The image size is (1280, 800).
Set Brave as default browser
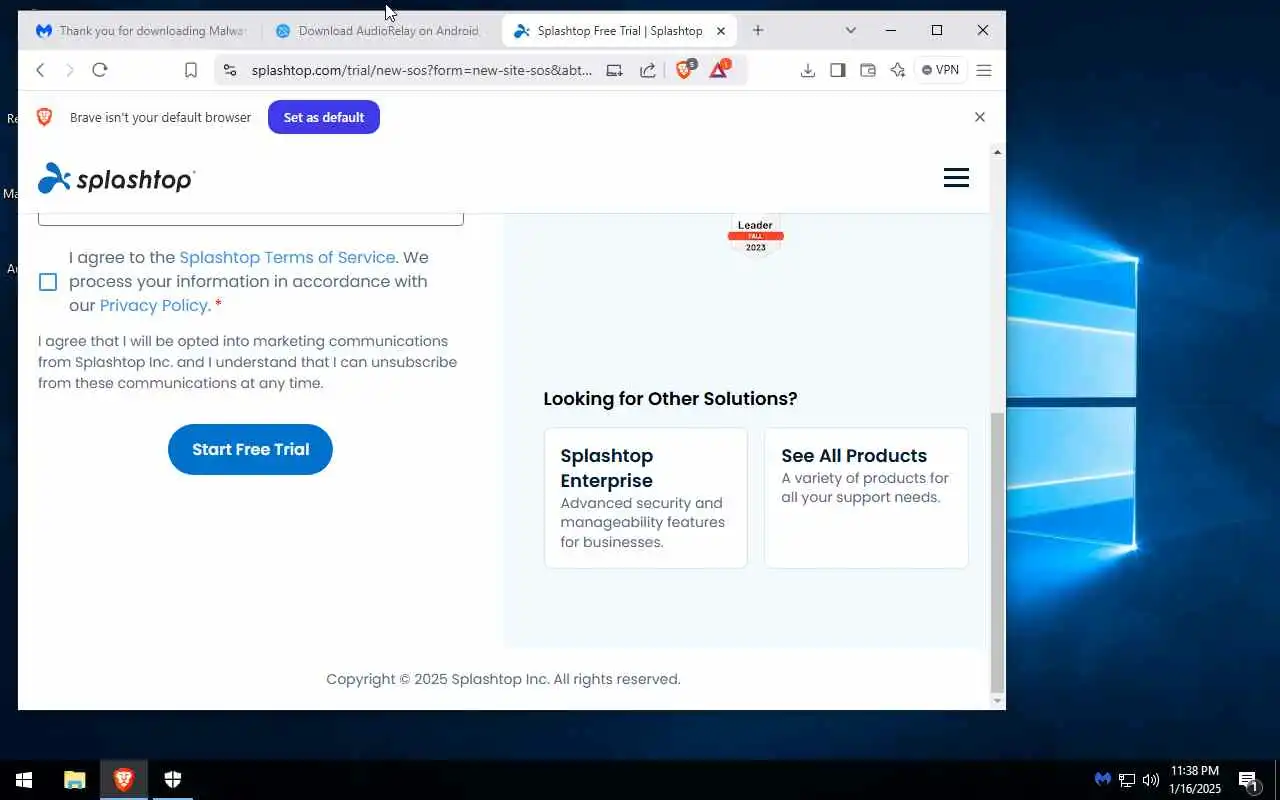pos(324,117)
